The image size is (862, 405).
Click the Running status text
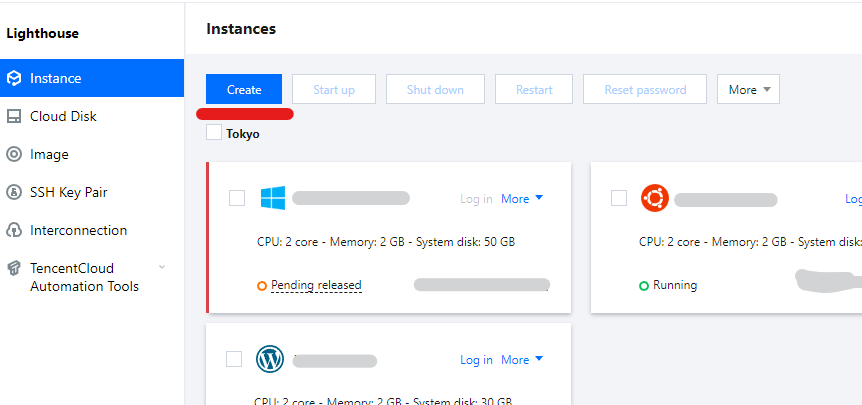pyautogui.click(x=675, y=285)
